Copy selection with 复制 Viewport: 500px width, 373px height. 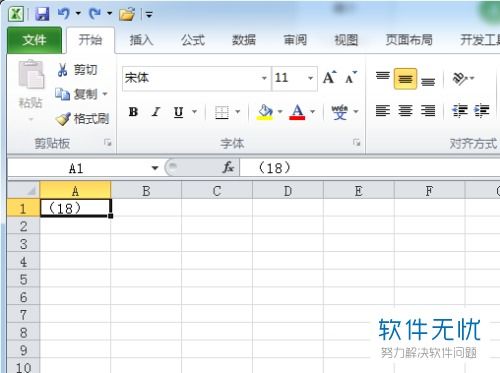(77, 94)
